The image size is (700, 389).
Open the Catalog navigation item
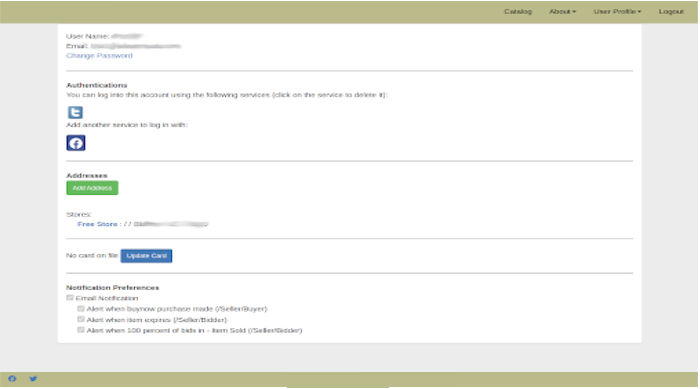tap(518, 12)
